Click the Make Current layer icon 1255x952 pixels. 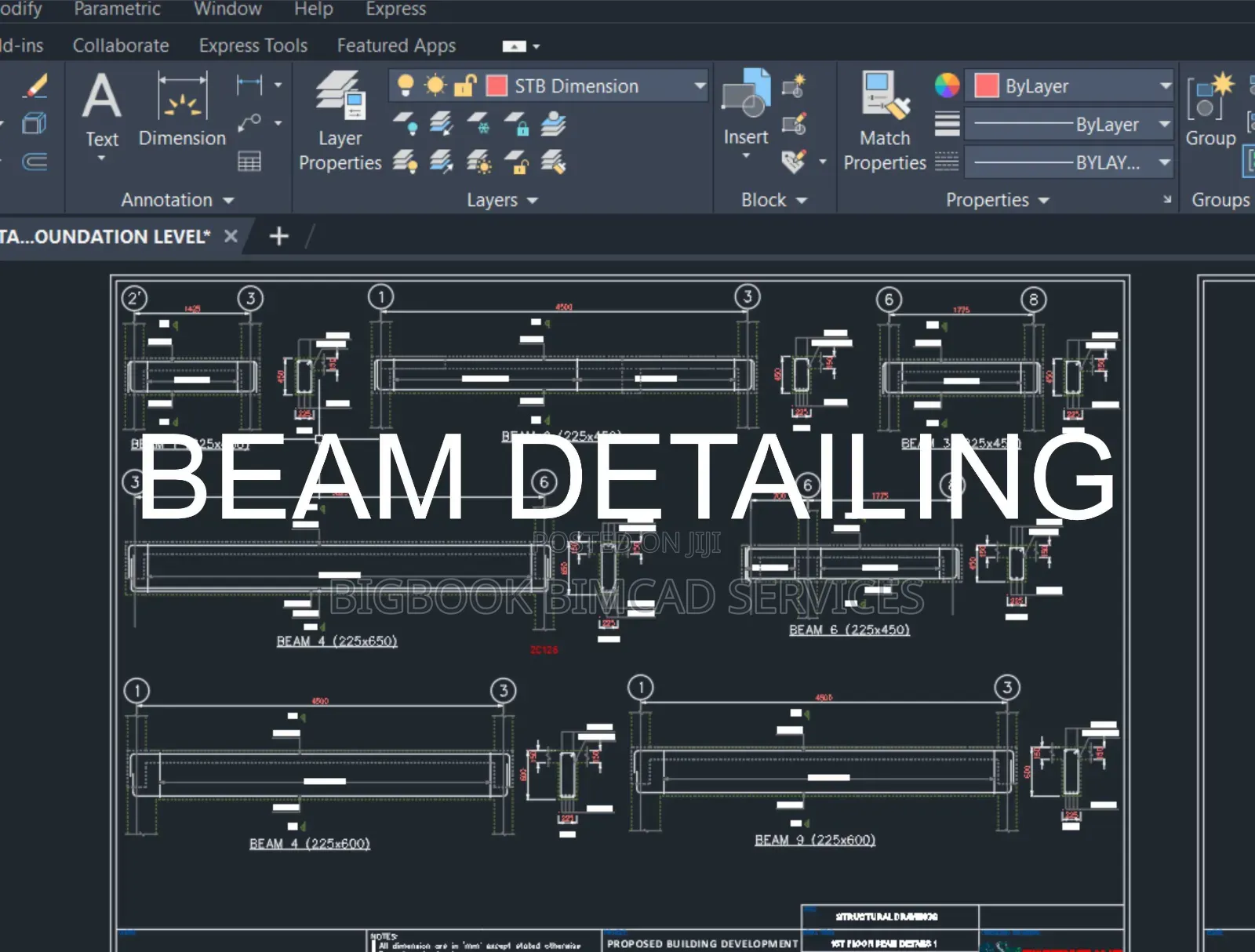pos(553,123)
